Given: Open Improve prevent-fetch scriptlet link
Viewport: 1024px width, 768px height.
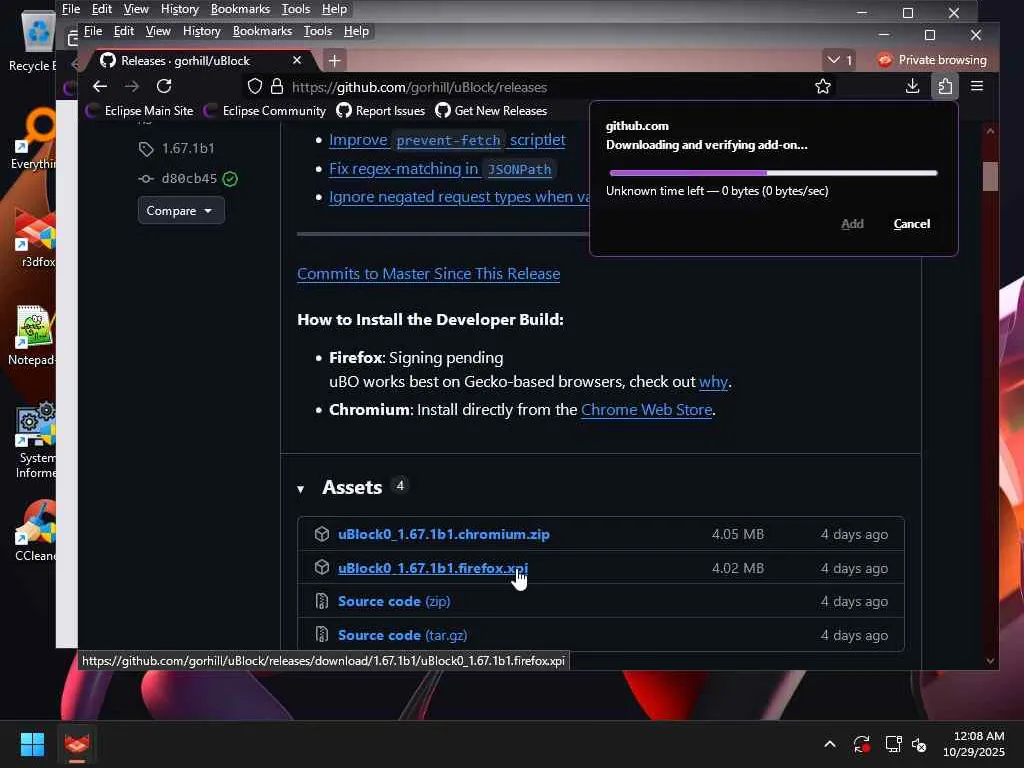Looking at the screenshot, I should [x=447, y=140].
